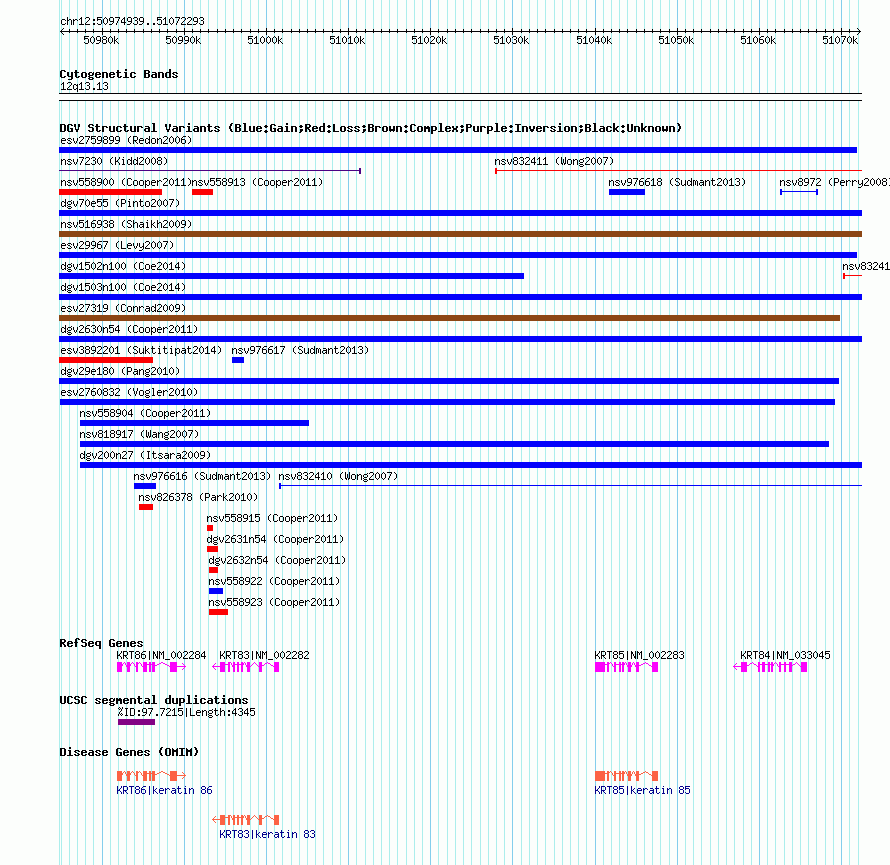Select the nsv558915 (Cooper2011) label
The image size is (890, 865).
point(272,518)
